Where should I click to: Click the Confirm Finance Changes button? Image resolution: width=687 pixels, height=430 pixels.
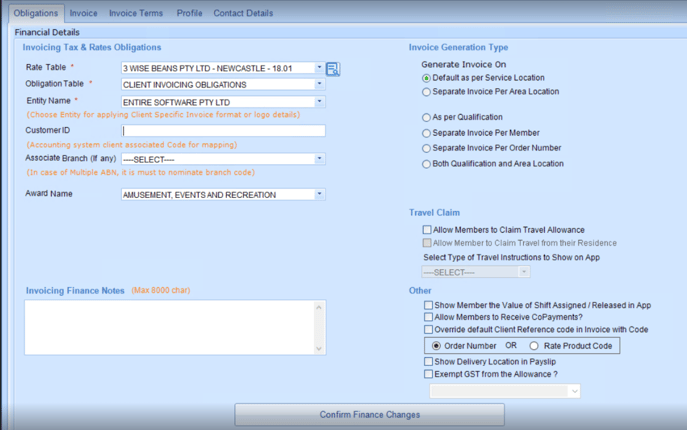pyautogui.click(x=369, y=415)
